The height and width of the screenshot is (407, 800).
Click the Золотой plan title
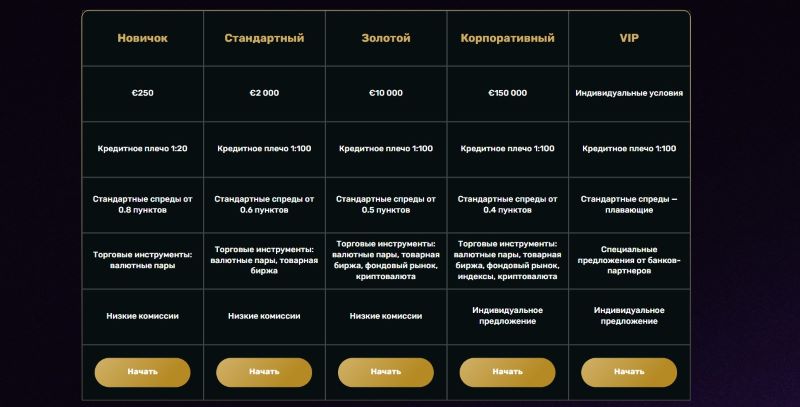(385, 38)
